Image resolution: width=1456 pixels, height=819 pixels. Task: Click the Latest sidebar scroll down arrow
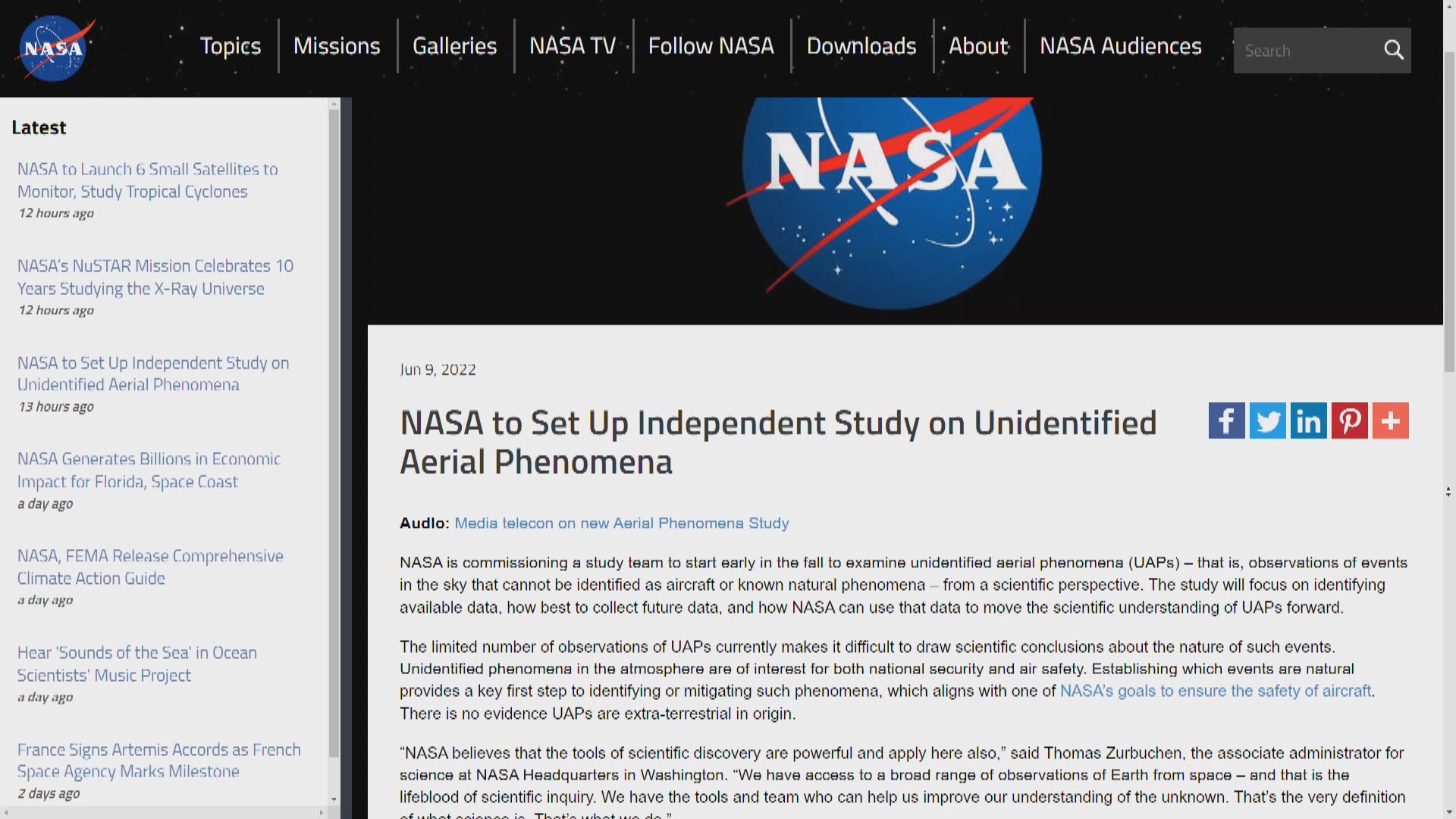(334, 799)
